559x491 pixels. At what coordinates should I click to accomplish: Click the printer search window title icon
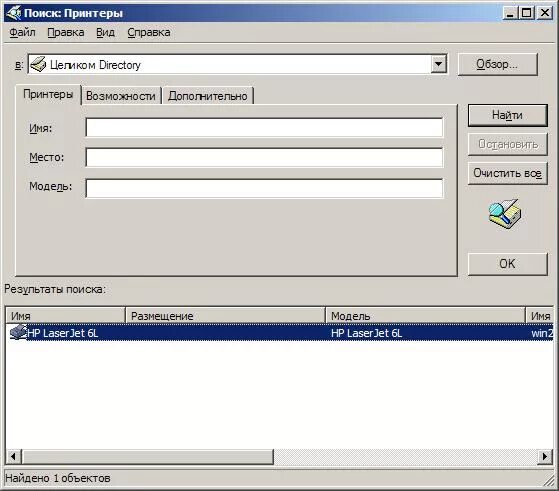14,13
